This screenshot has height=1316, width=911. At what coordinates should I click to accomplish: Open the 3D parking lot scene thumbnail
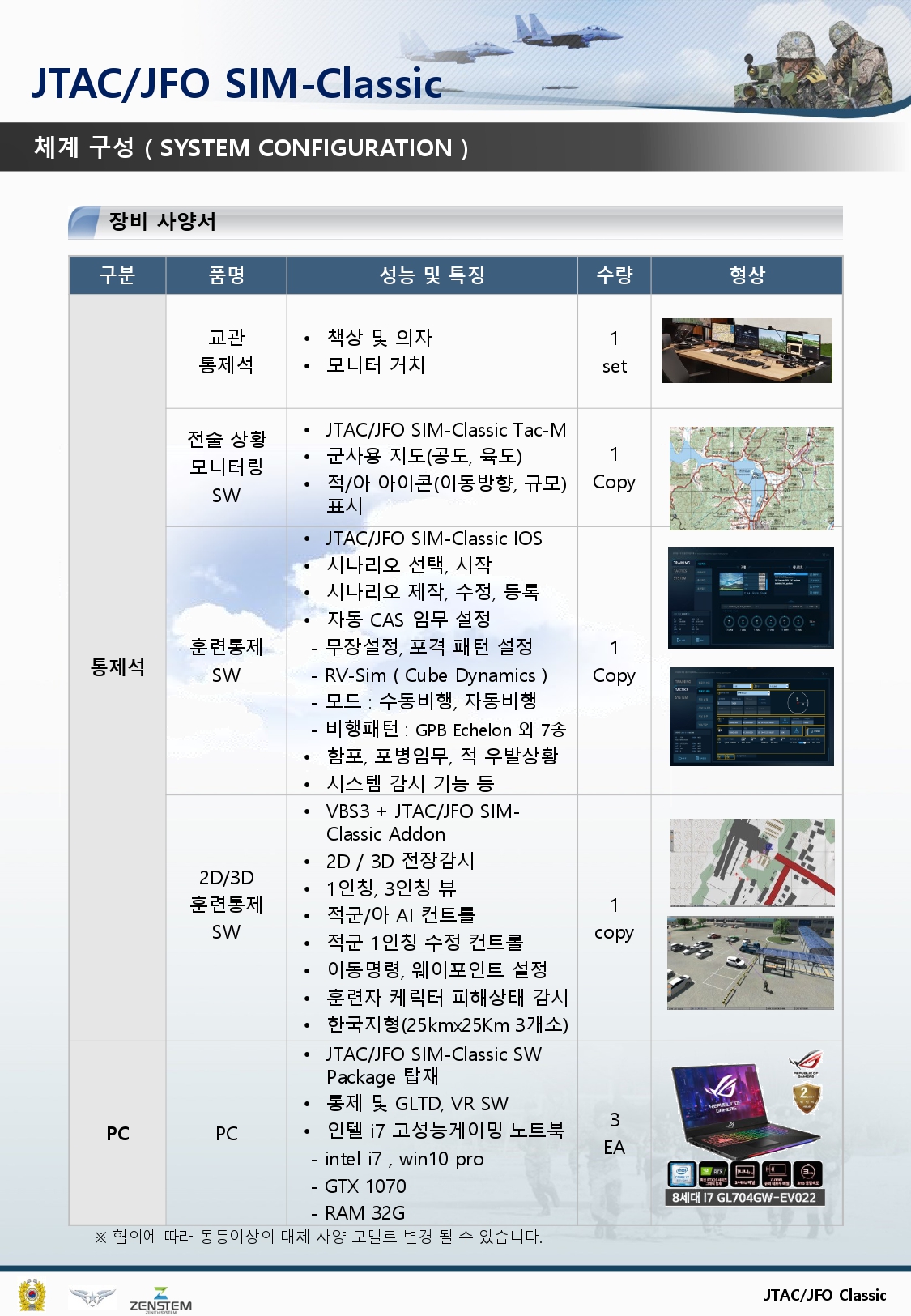pyautogui.click(x=751, y=963)
